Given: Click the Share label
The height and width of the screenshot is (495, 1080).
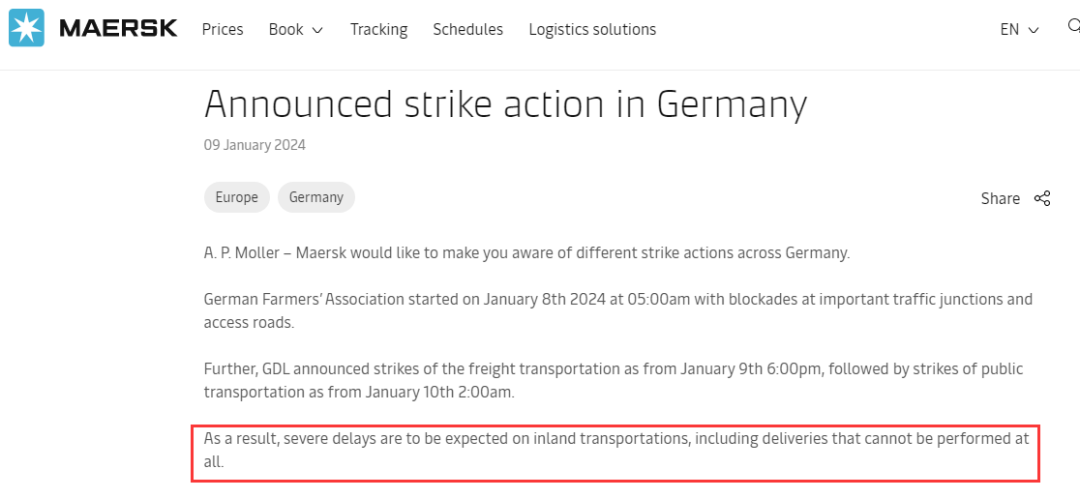Looking at the screenshot, I should pos(1000,198).
